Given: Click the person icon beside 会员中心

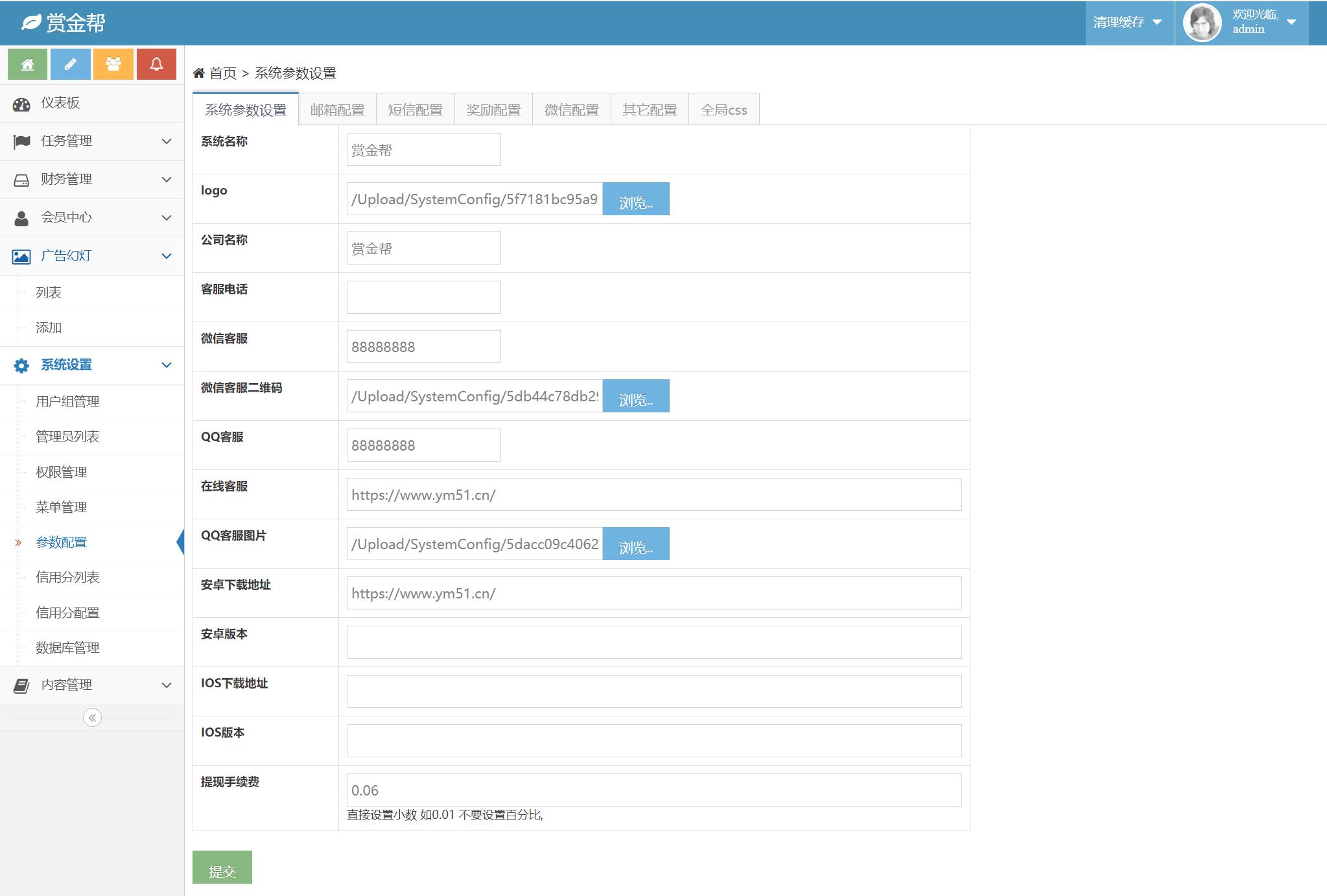Looking at the screenshot, I should (x=21, y=218).
